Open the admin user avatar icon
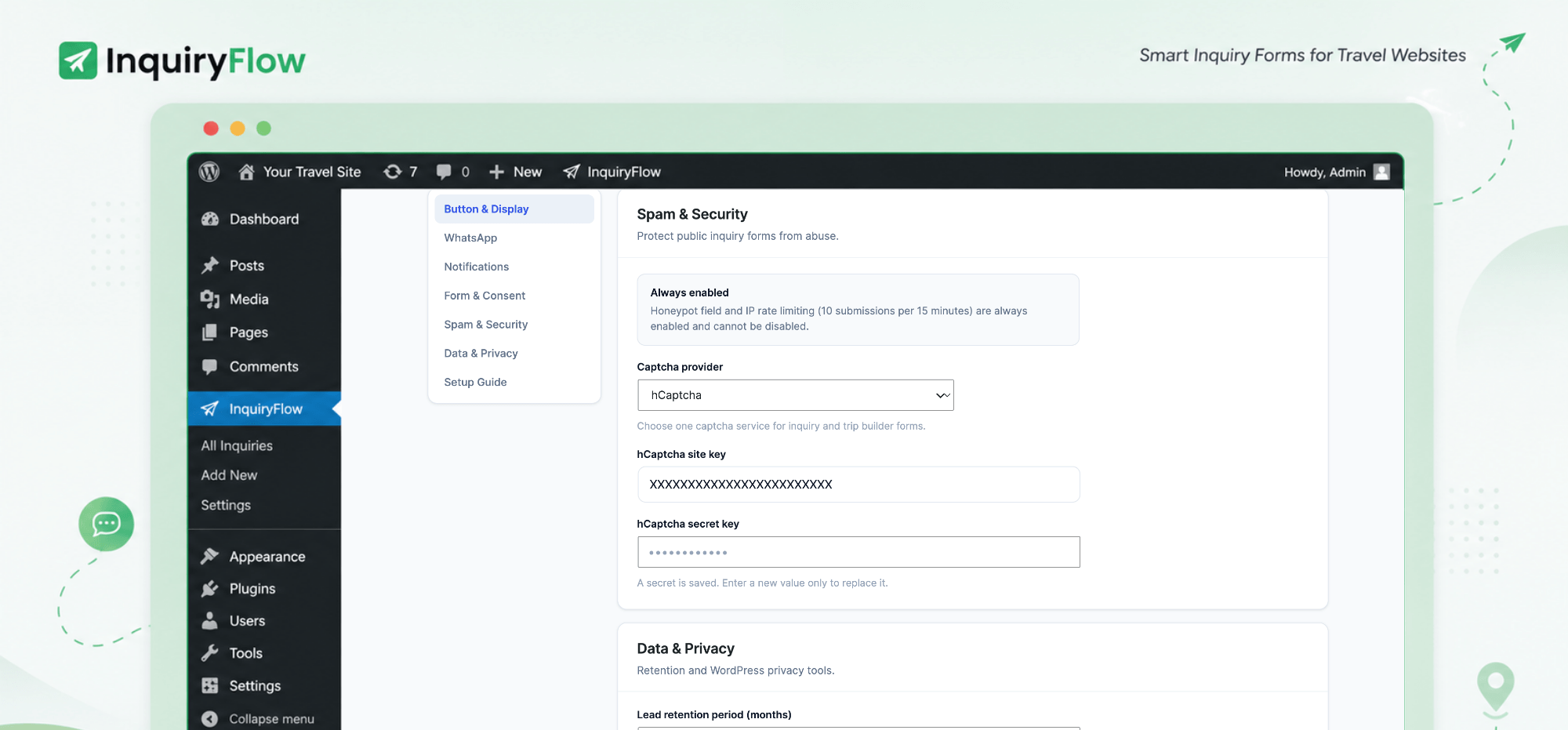This screenshot has height=730, width=1568. pyautogui.click(x=1382, y=172)
